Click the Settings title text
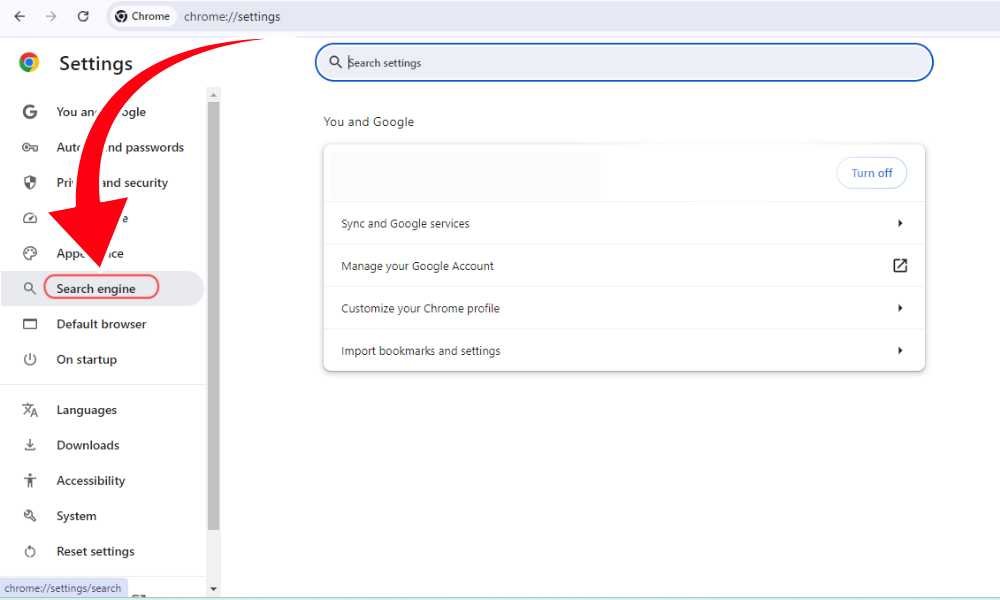The image size is (1000, 600). pos(96,64)
